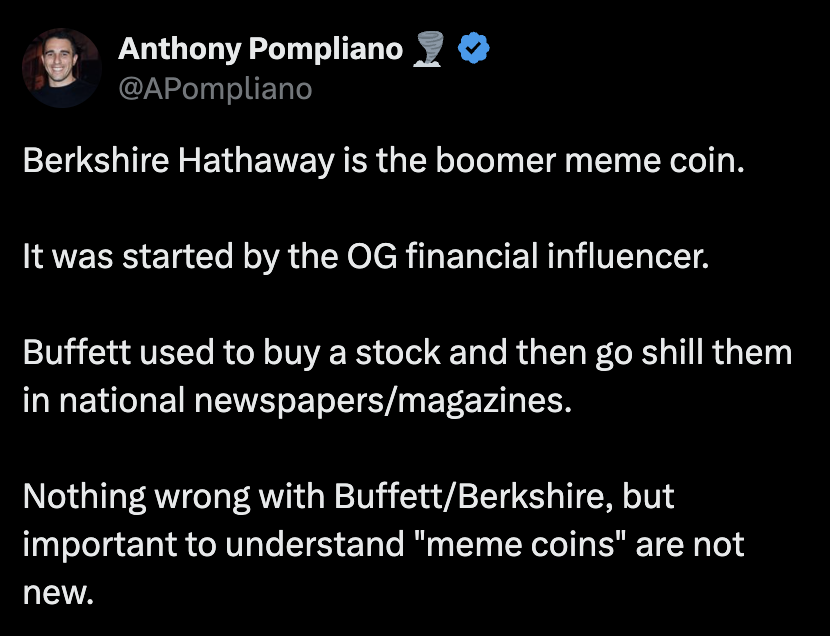The image size is (830, 636).
Task: Click the Anthony Pompliano display name
Action: (x=260, y=49)
